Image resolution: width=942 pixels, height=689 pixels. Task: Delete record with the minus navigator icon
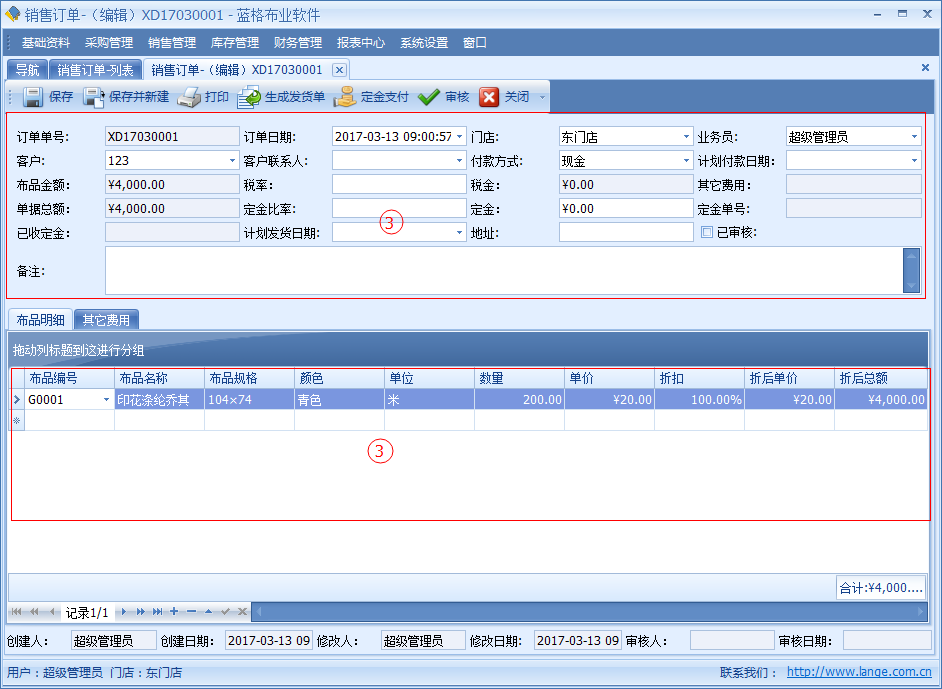pyautogui.click(x=191, y=611)
